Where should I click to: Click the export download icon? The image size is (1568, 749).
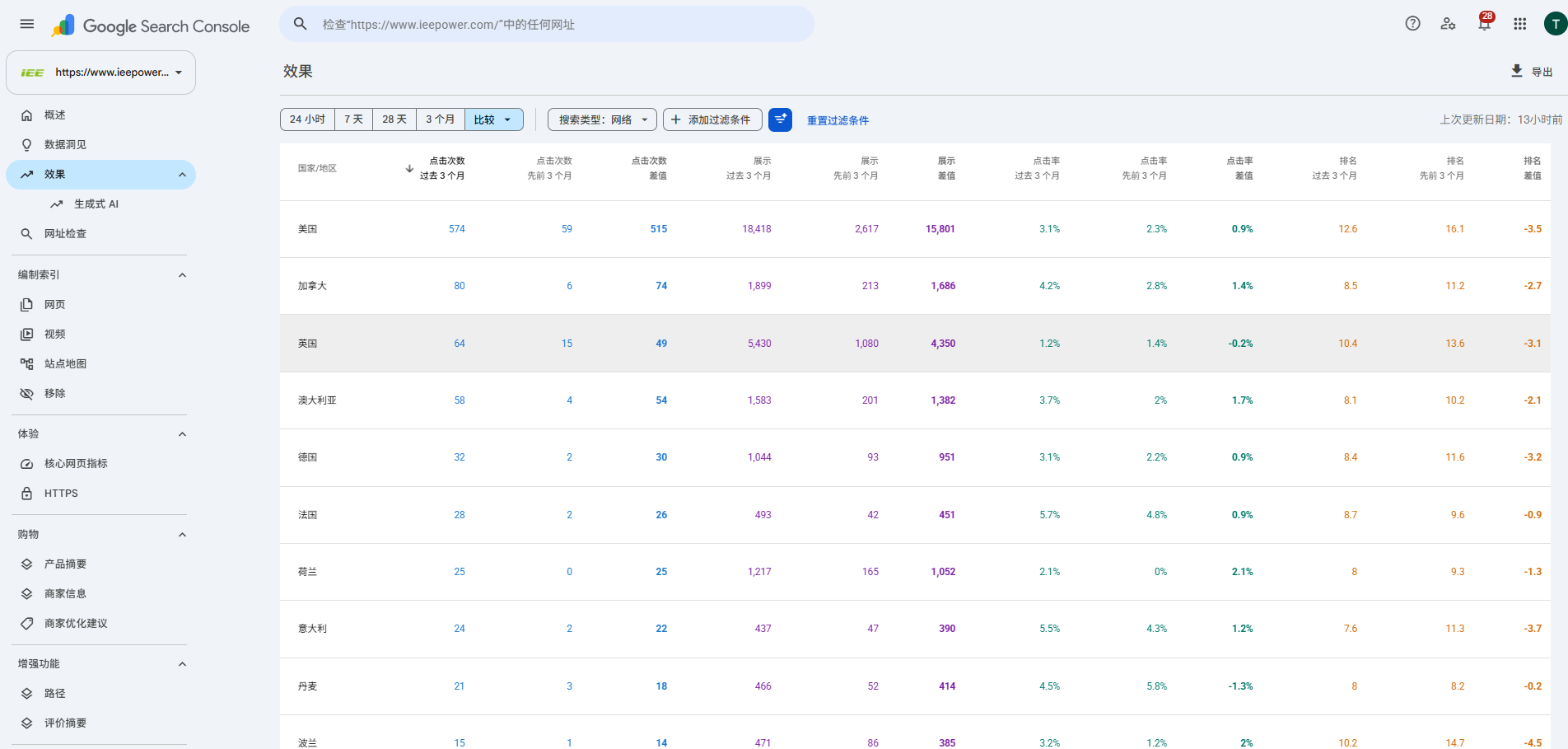(1517, 71)
